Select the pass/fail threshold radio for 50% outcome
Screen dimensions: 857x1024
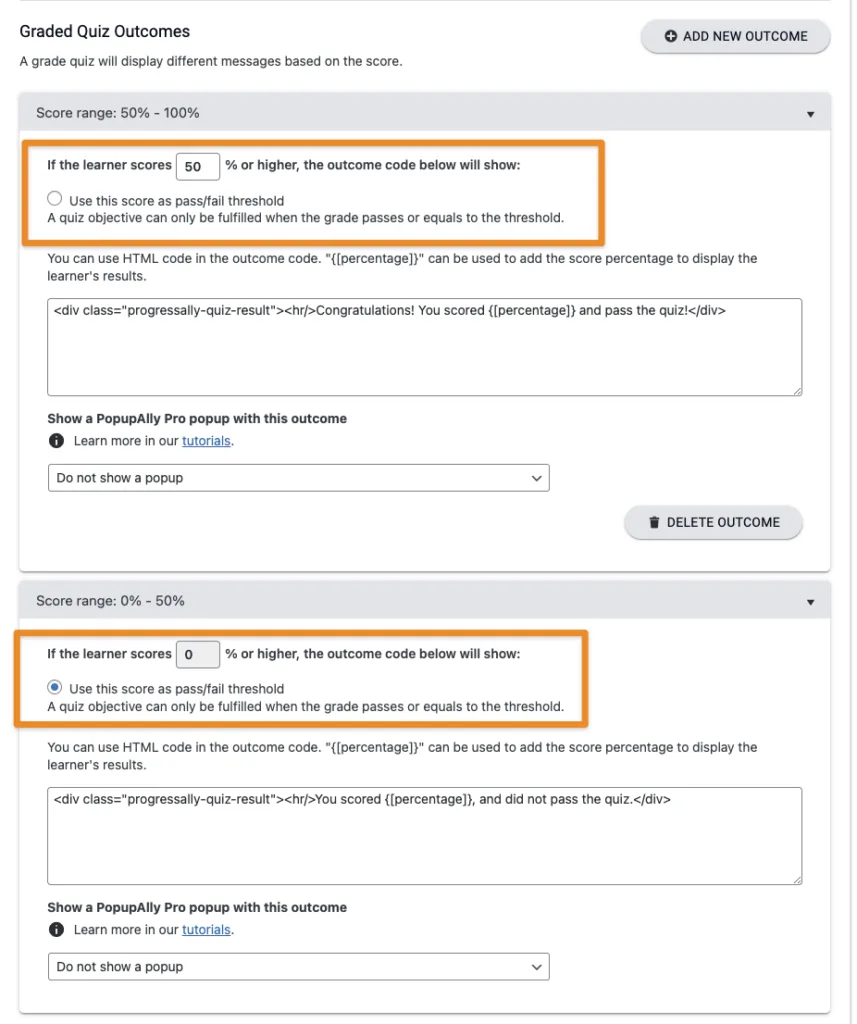click(55, 199)
